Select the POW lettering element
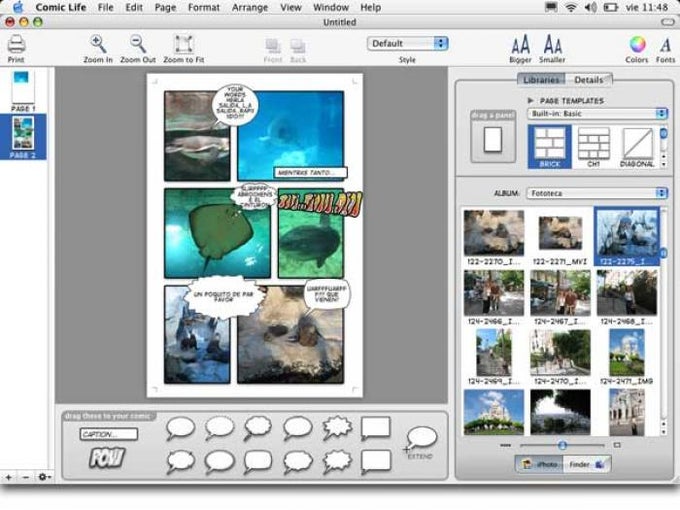The width and height of the screenshot is (680, 510). (106, 458)
